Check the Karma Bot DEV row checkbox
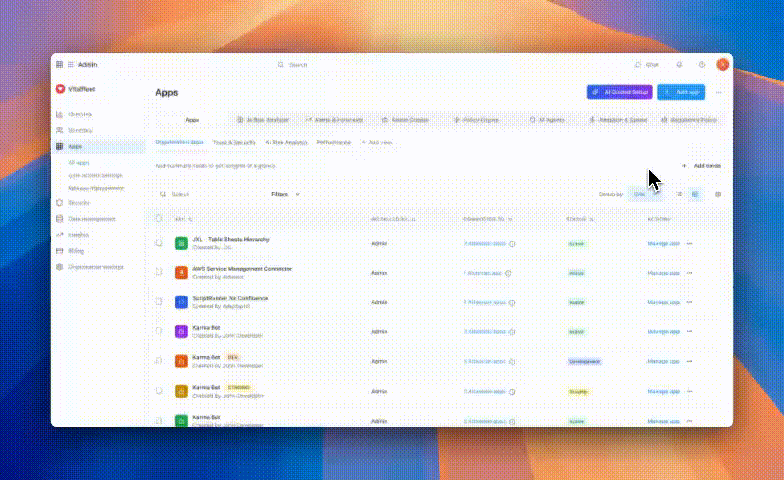784x480 pixels. click(159, 360)
